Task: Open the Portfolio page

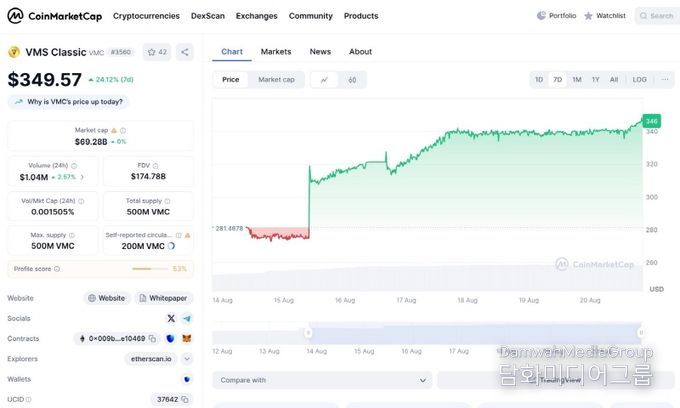Action: [557, 16]
